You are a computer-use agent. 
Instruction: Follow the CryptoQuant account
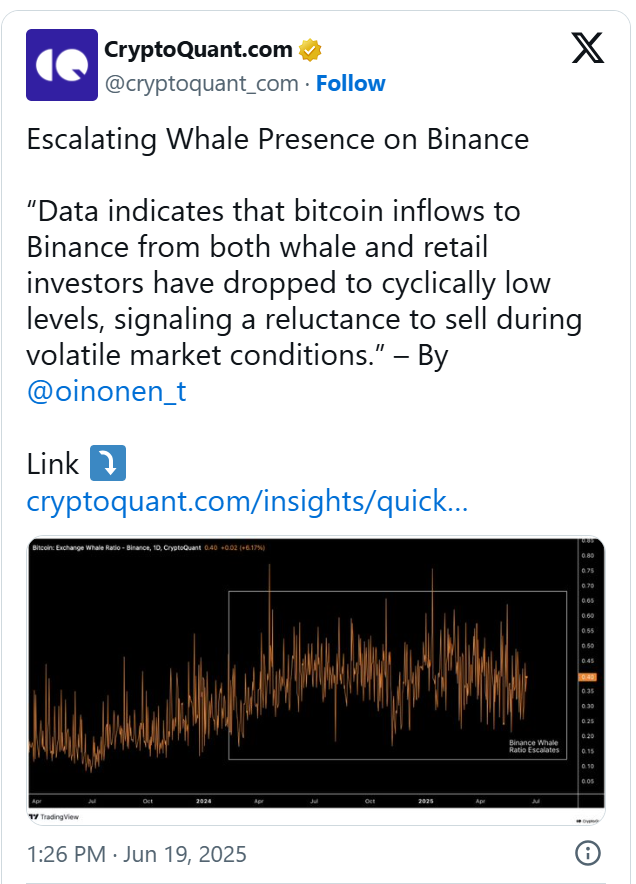point(351,84)
